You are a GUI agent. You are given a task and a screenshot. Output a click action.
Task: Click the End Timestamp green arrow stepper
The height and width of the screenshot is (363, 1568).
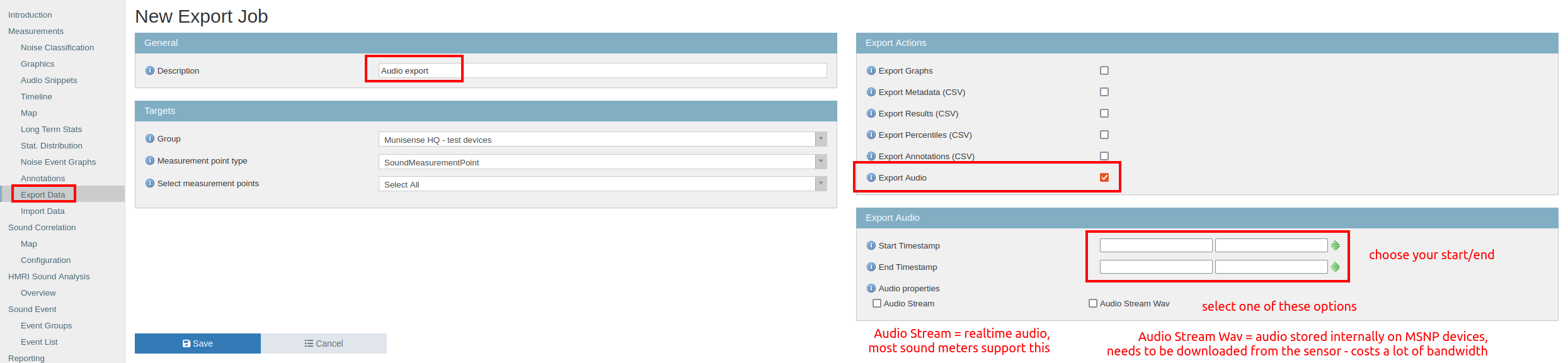tap(1335, 267)
